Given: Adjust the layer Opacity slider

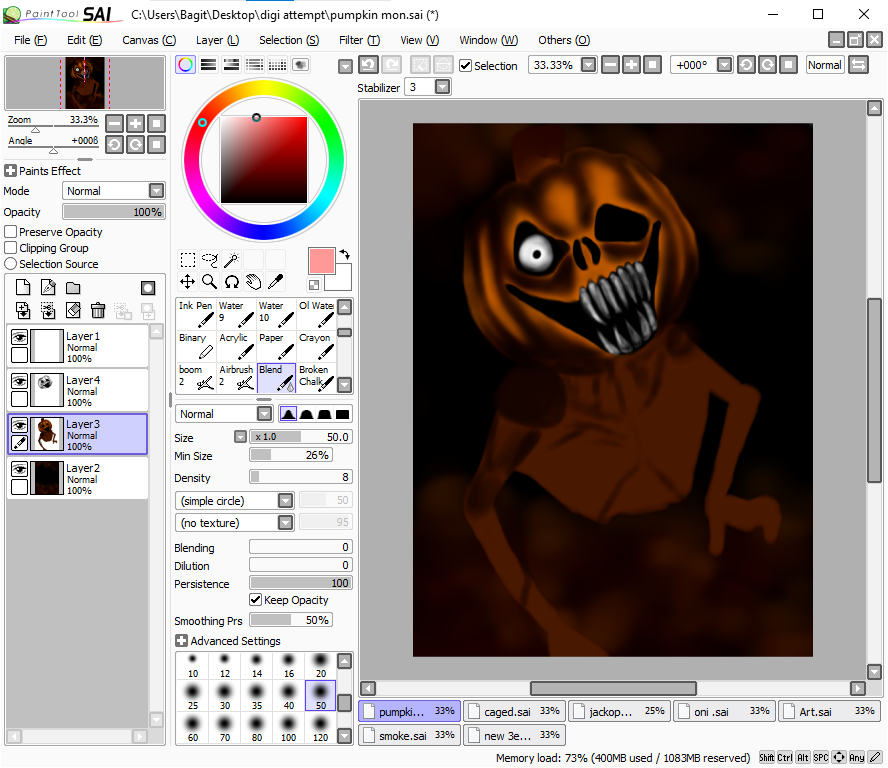Looking at the screenshot, I should tap(114, 212).
